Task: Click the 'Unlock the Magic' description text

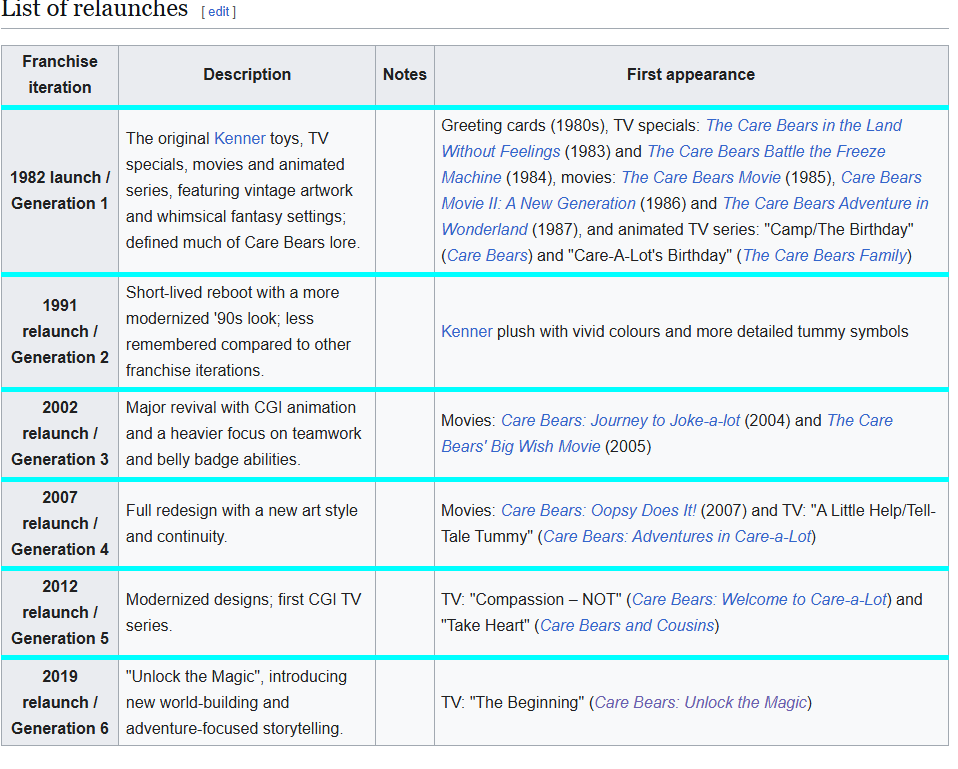Action: click(x=236, y=703)
